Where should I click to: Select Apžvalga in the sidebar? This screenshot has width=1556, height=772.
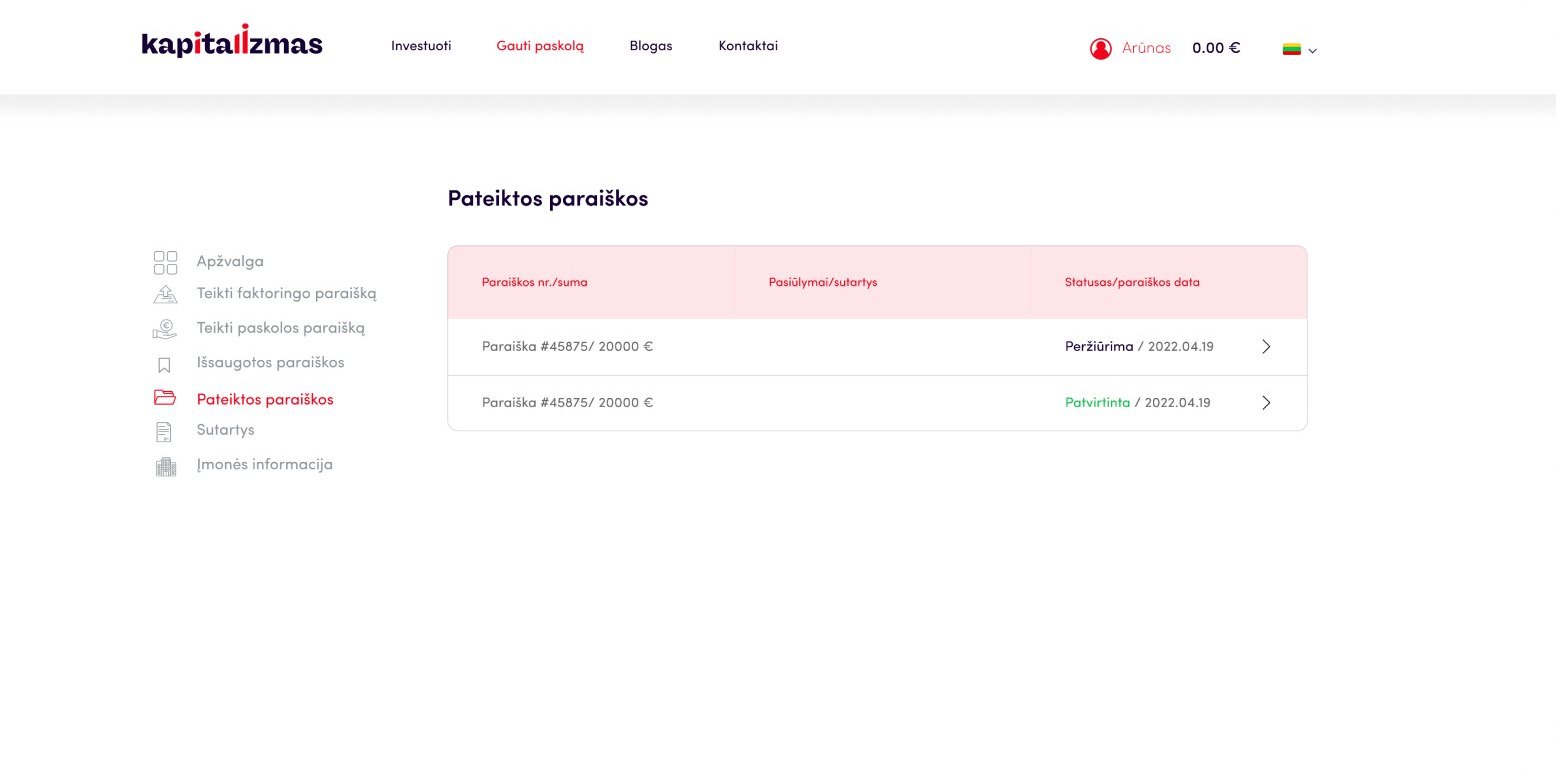coord(230,262)
